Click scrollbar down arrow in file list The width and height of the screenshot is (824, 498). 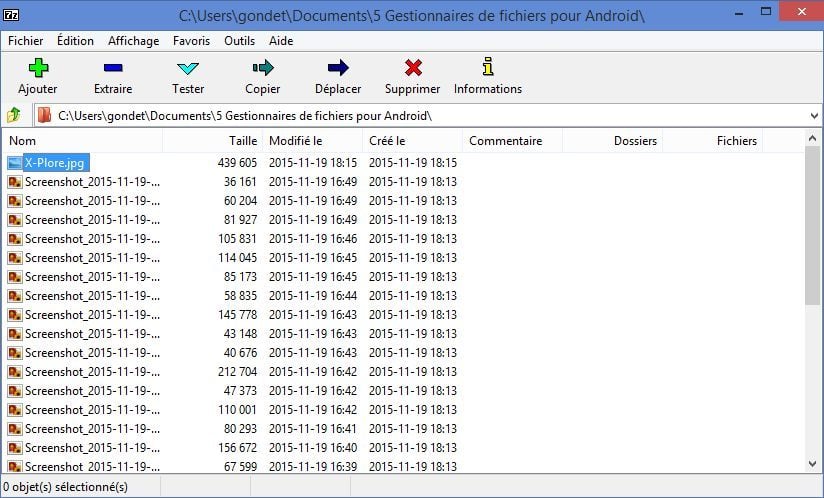(x=812, y=465)
